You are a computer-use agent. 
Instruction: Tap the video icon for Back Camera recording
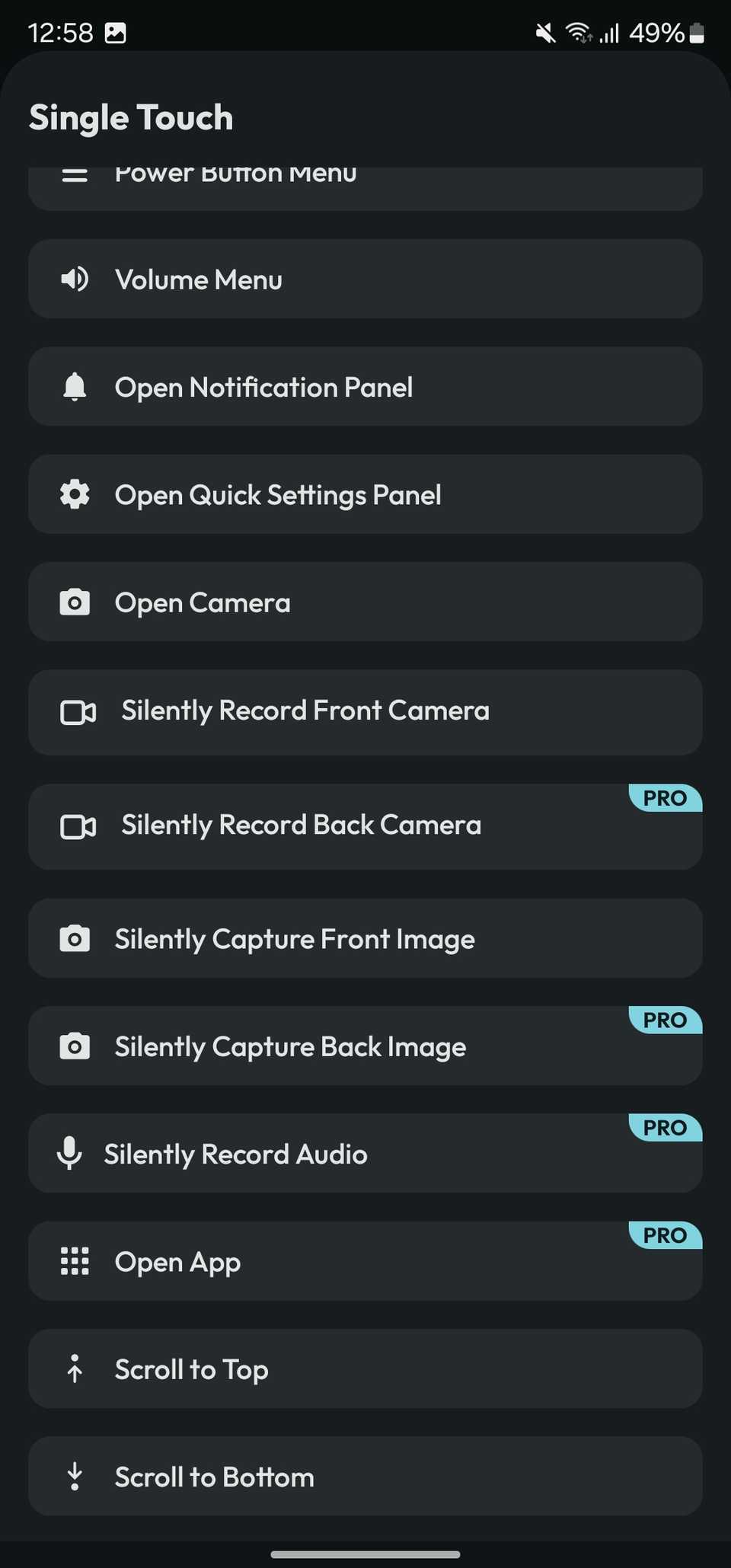(x=78, y=826)
